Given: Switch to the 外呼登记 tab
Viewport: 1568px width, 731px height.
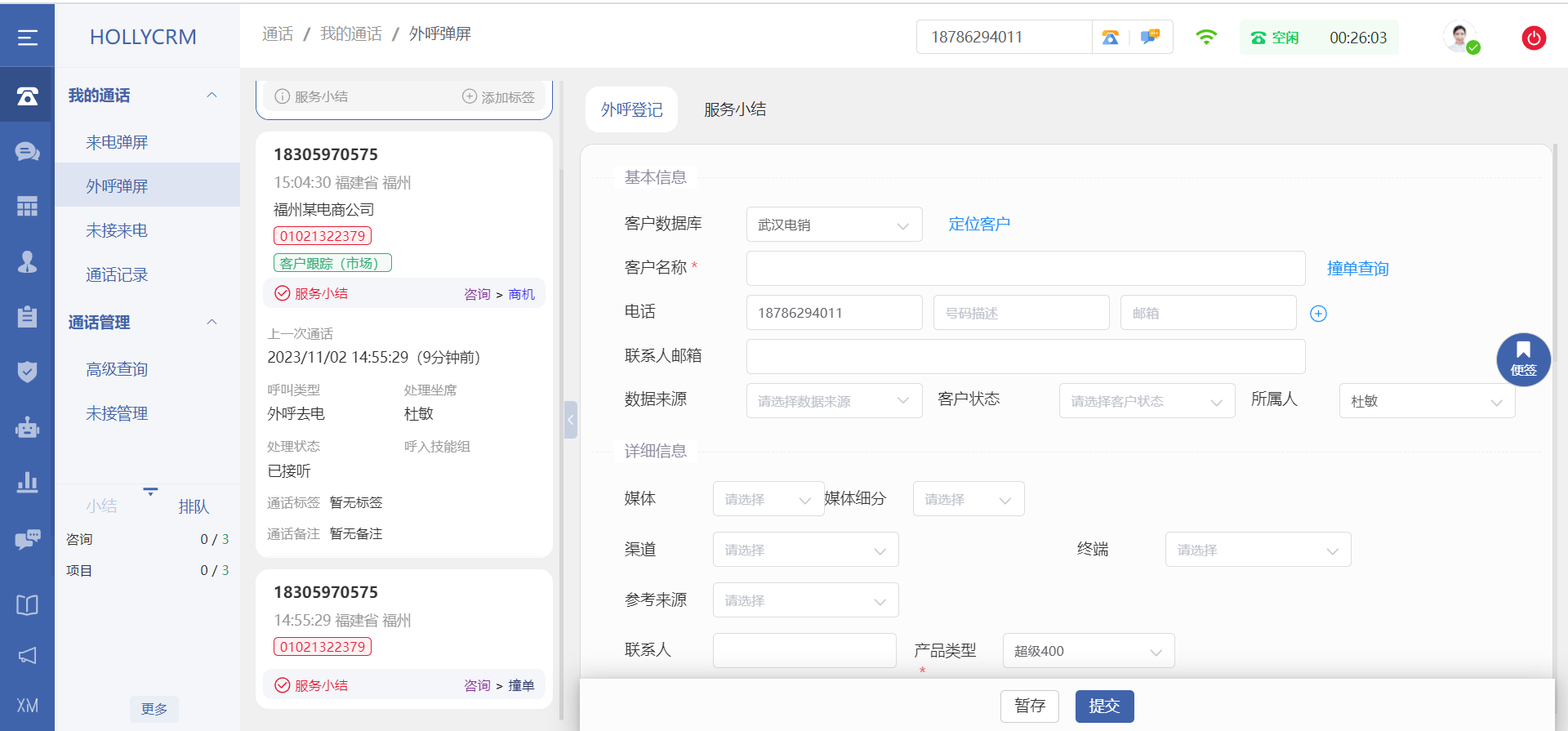Looking at the screenshot, I should coord(631,109).
